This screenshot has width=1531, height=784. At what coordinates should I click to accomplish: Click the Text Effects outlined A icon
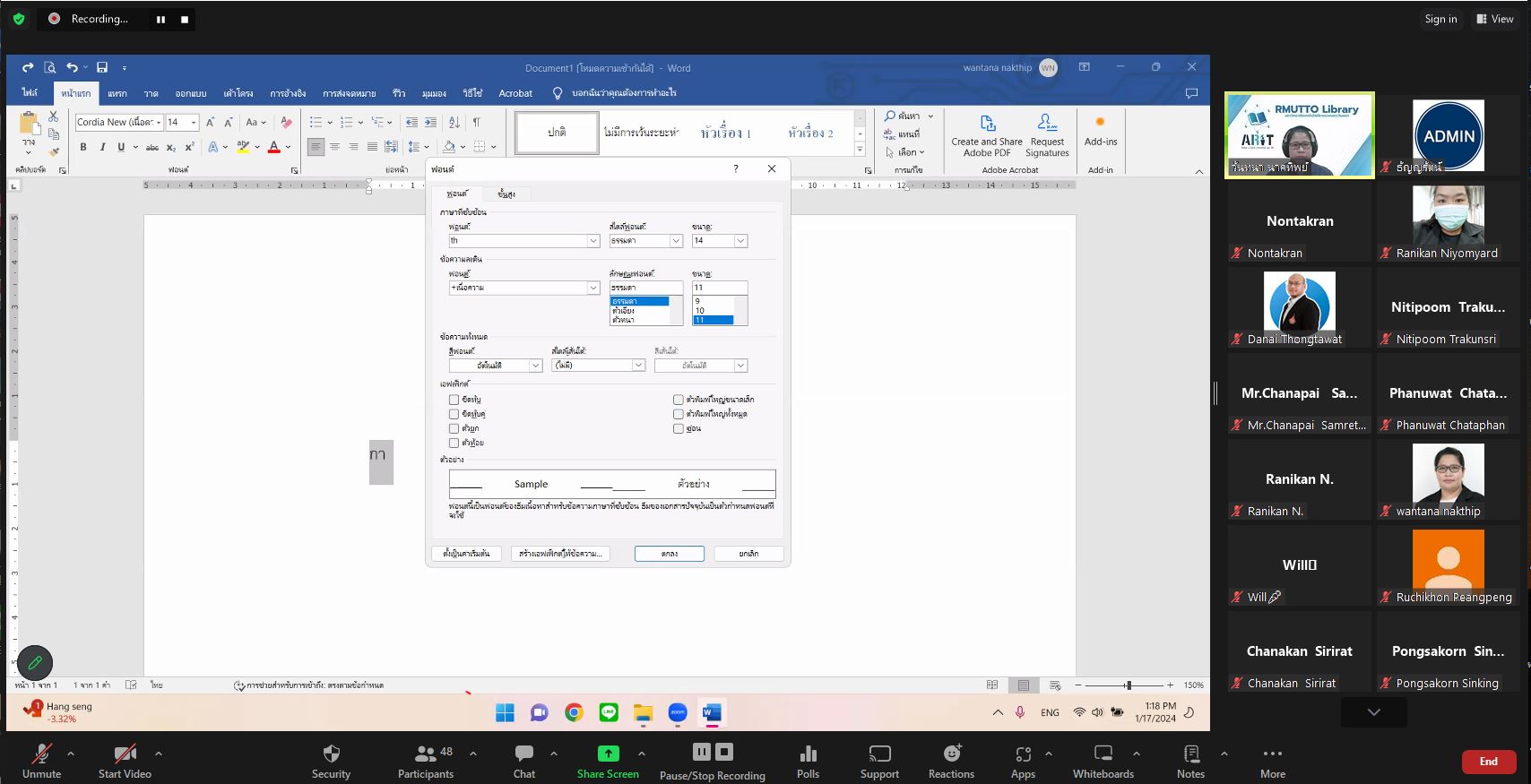[213, 147]
